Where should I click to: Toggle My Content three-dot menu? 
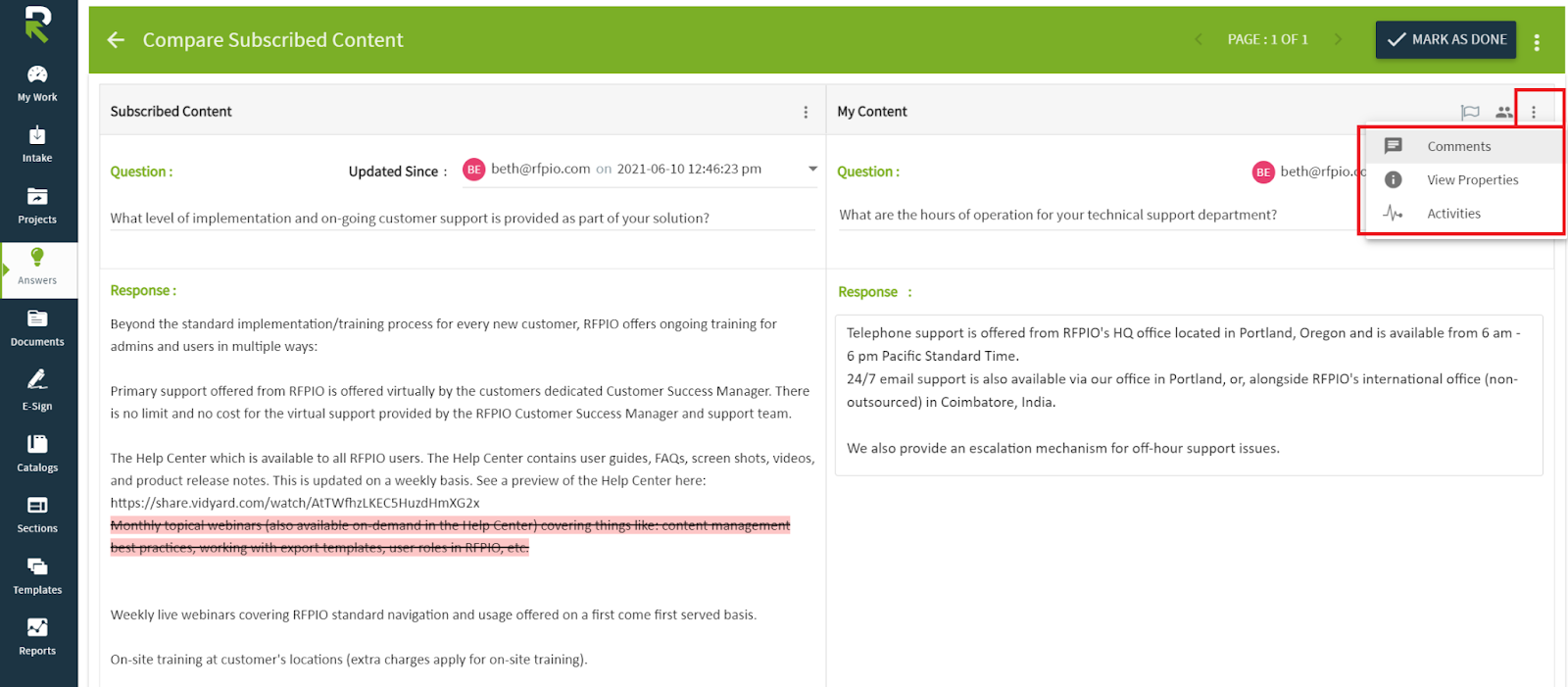[1534, 113]
